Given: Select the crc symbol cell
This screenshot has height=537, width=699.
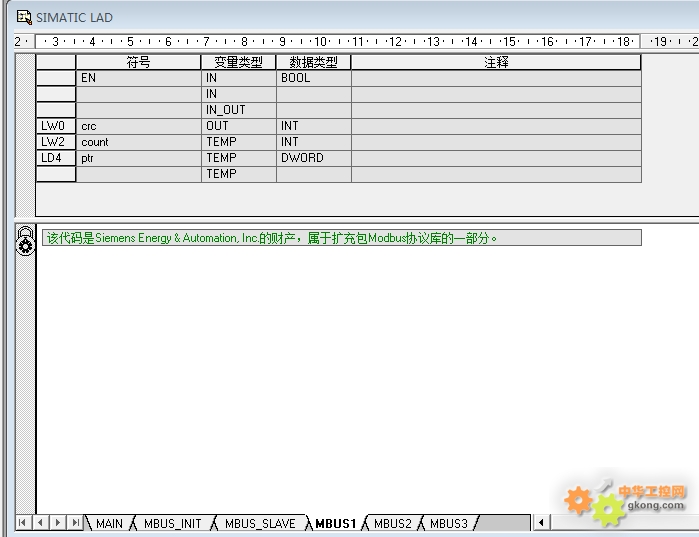Looking at the screenshot, I should tap(139, 126).
